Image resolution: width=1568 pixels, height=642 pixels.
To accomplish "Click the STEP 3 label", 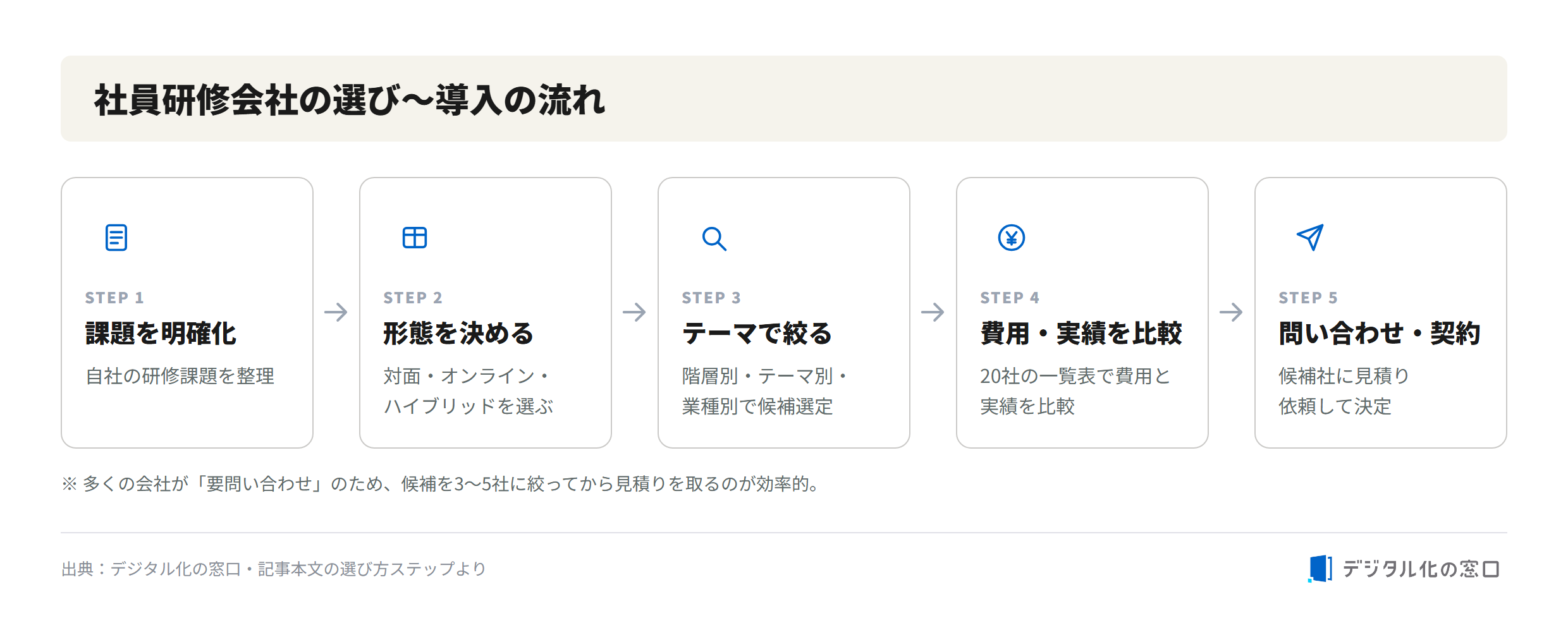I will tap(711, 298).
